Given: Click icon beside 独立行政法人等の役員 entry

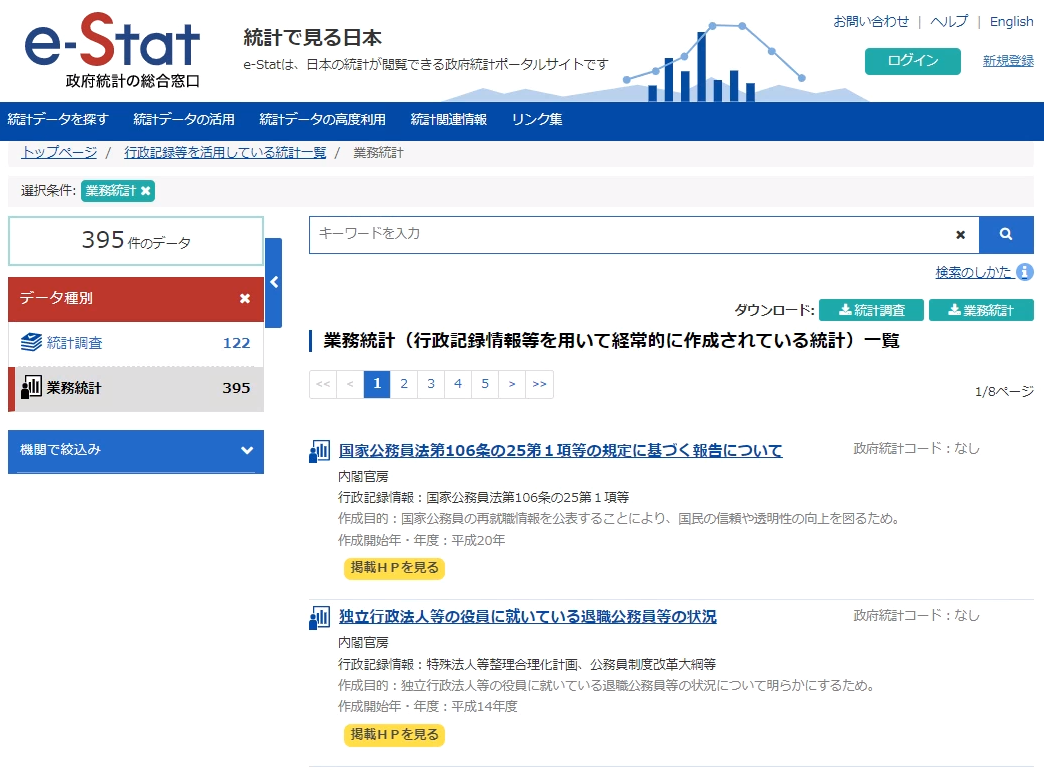Looking at the screenshot, I should (x=320, y=617).
